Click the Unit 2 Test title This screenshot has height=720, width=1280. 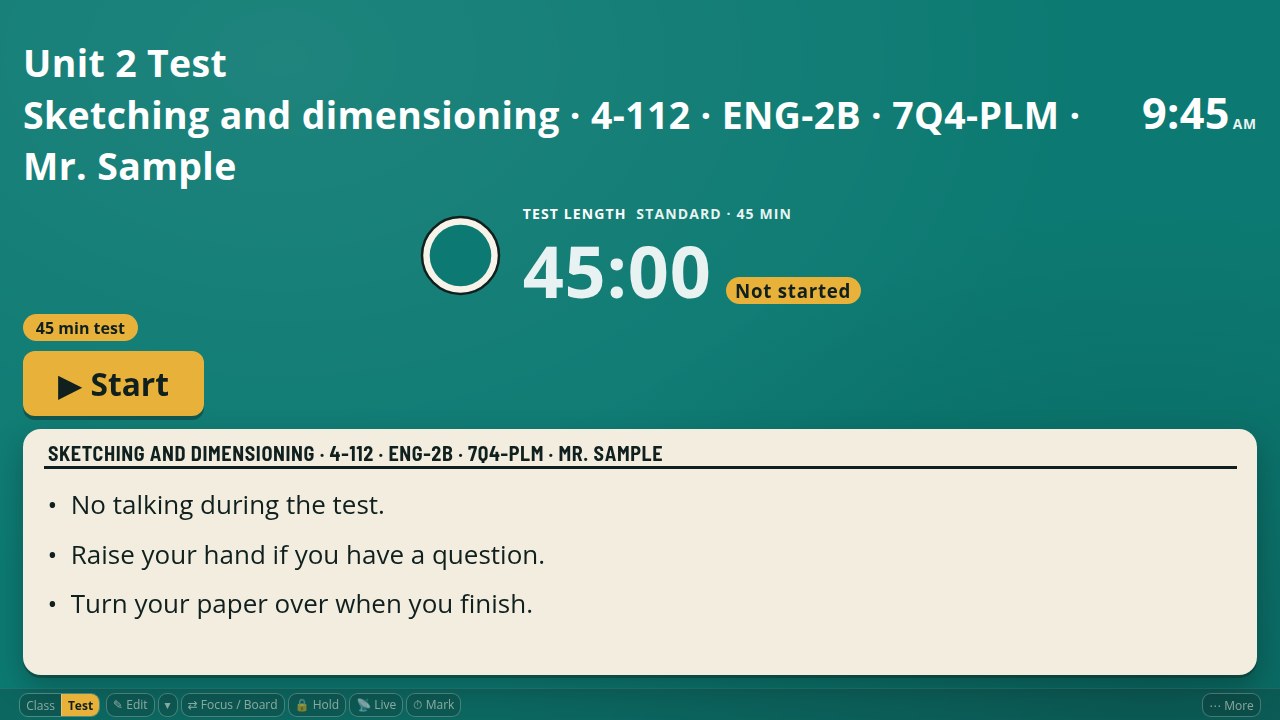click(125, 63)
